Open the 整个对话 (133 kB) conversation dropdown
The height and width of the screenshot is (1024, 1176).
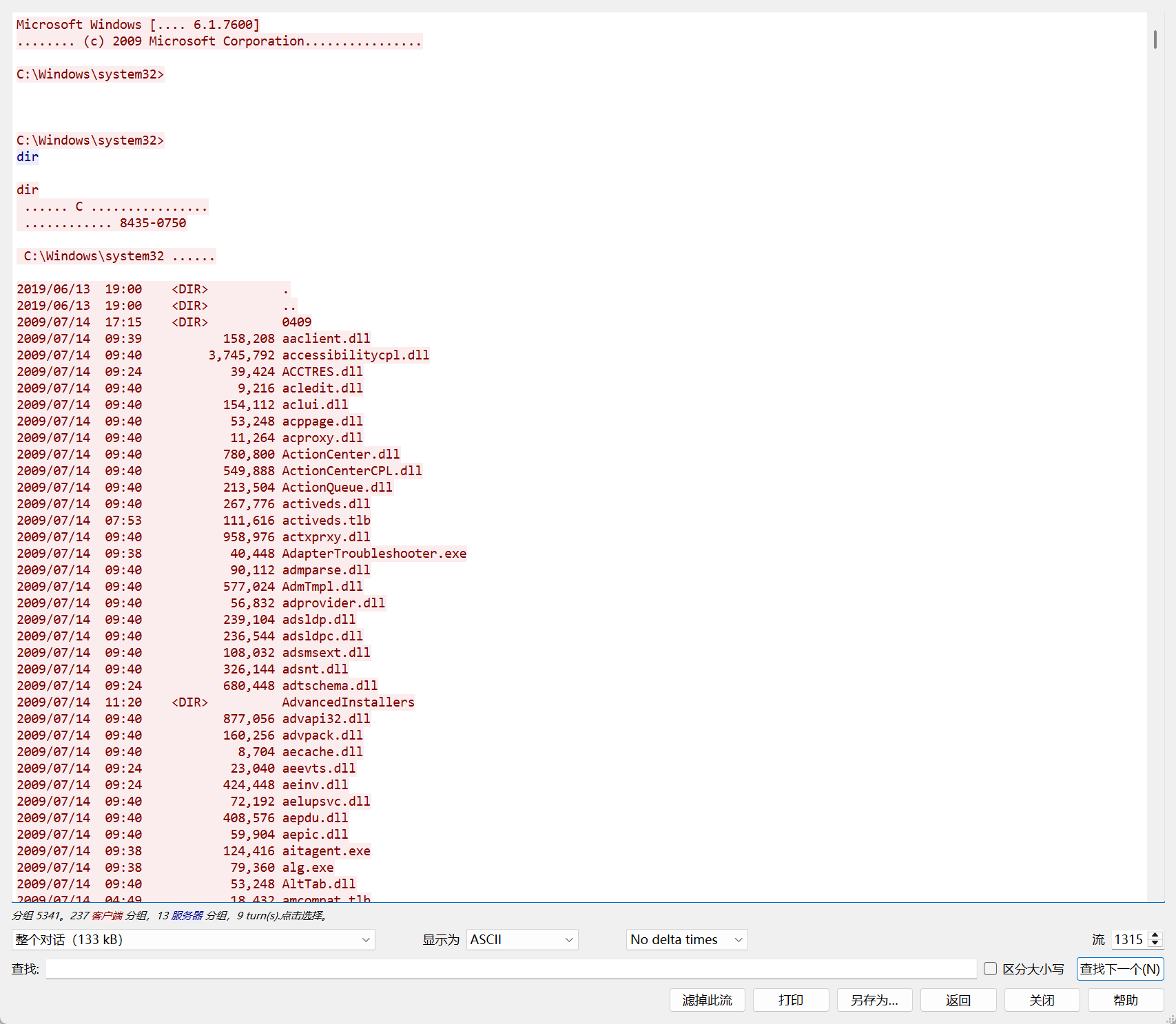tap(193, 939)
